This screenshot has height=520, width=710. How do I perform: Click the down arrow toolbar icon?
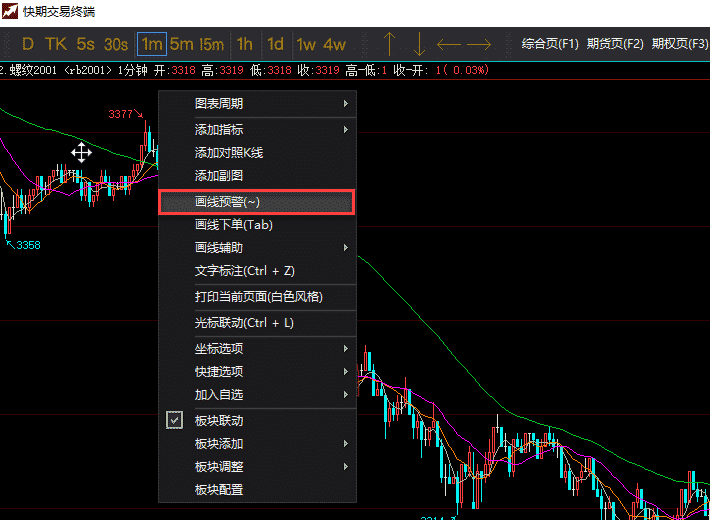tap(419, 44)
